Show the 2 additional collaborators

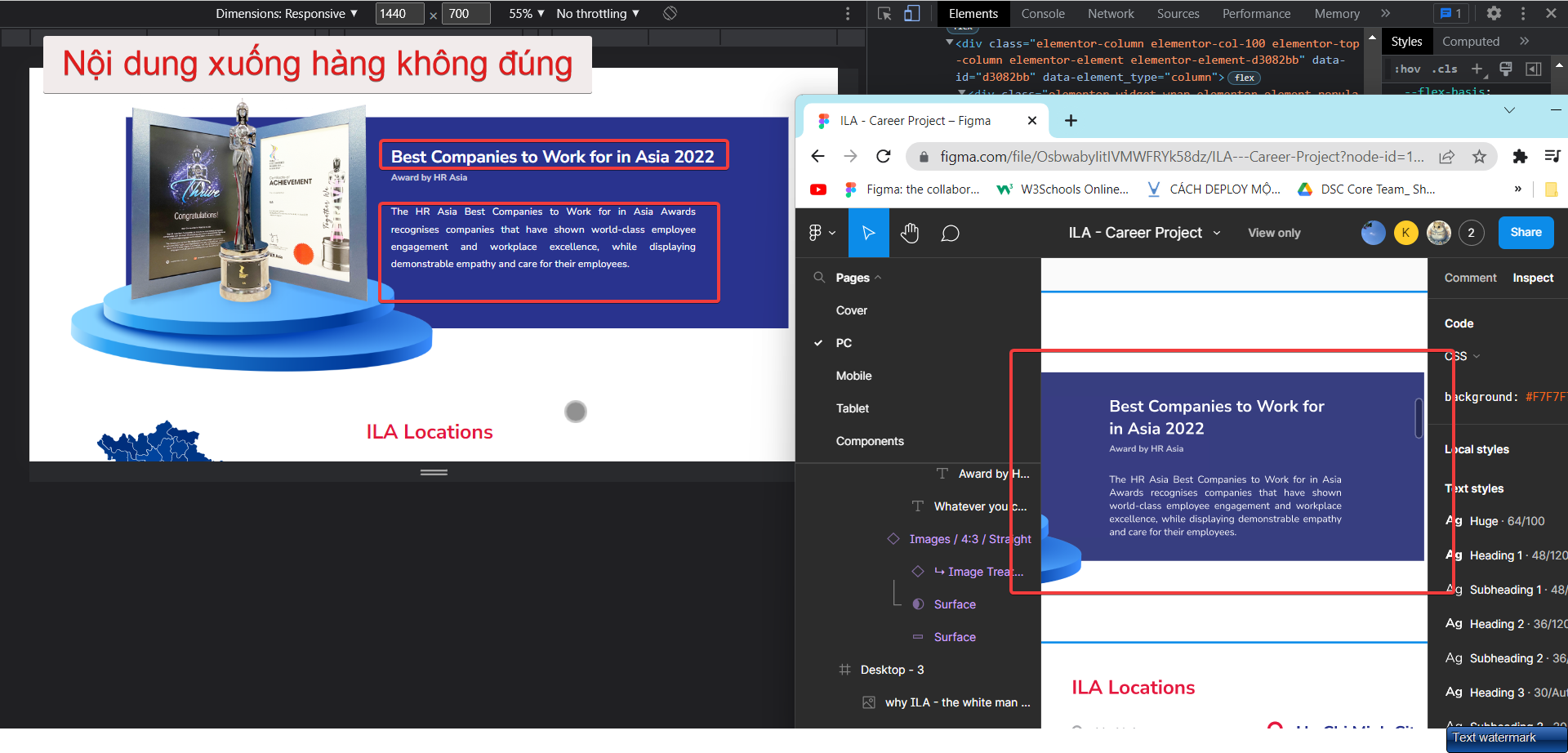1471,233
